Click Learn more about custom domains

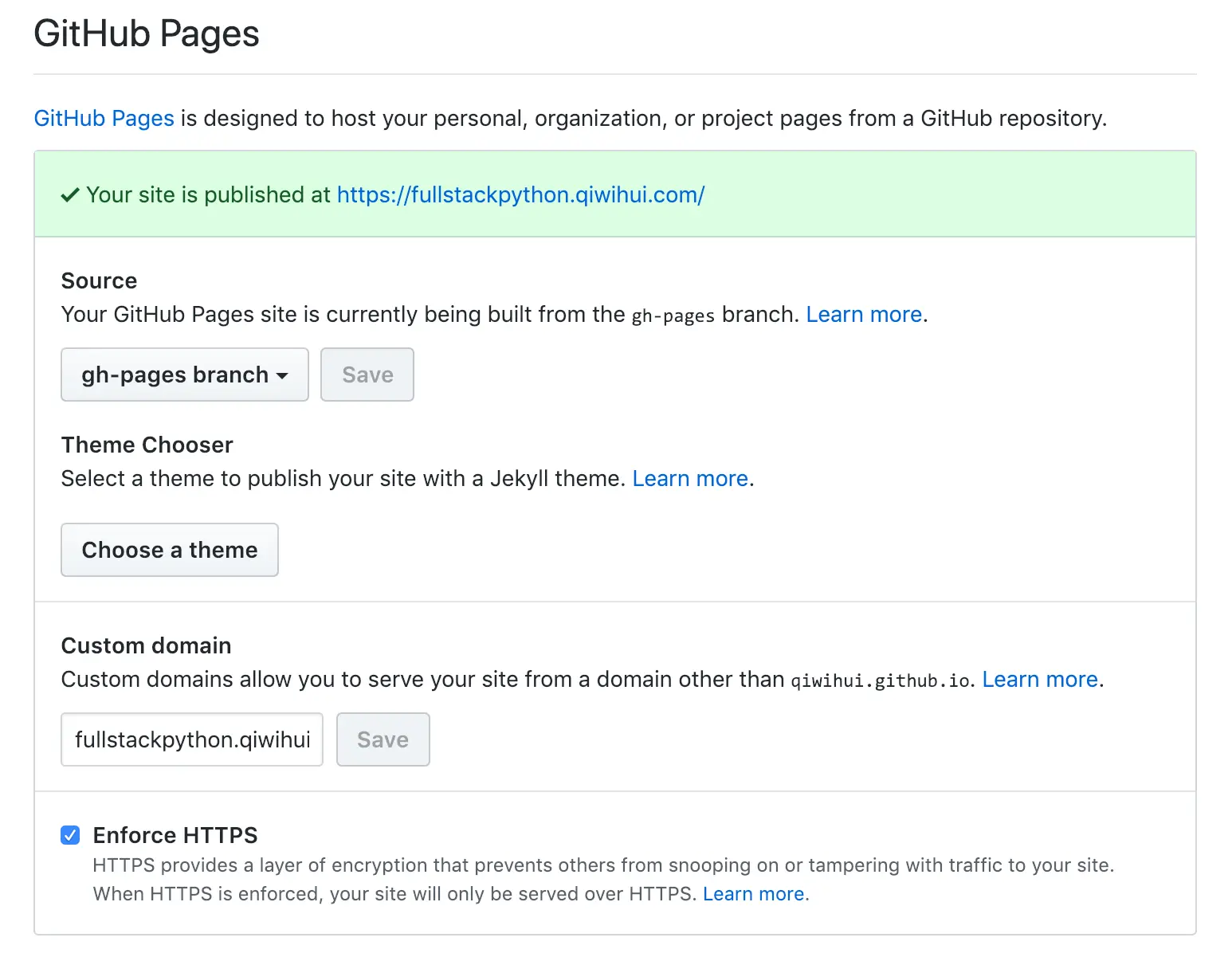click(x=1040, y=680)
